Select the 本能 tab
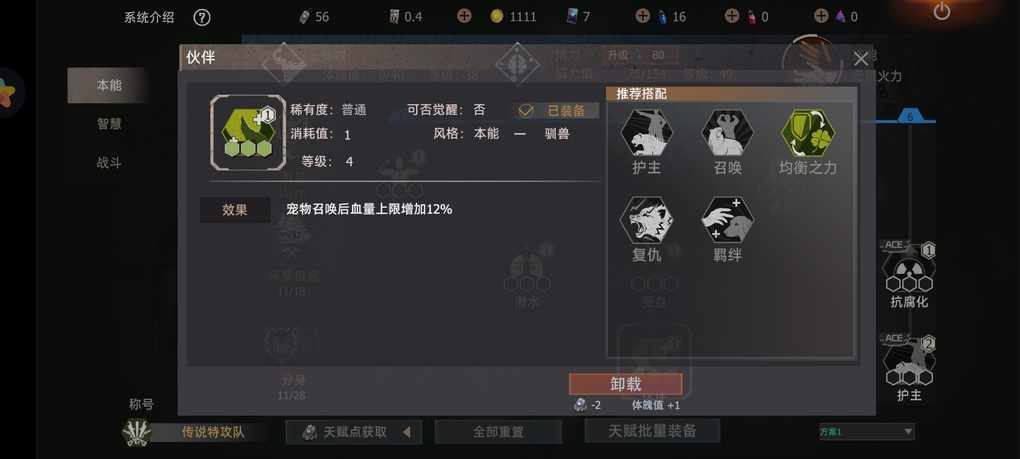This screenshot has height=459, width=1020. click(x=107, y=85)
